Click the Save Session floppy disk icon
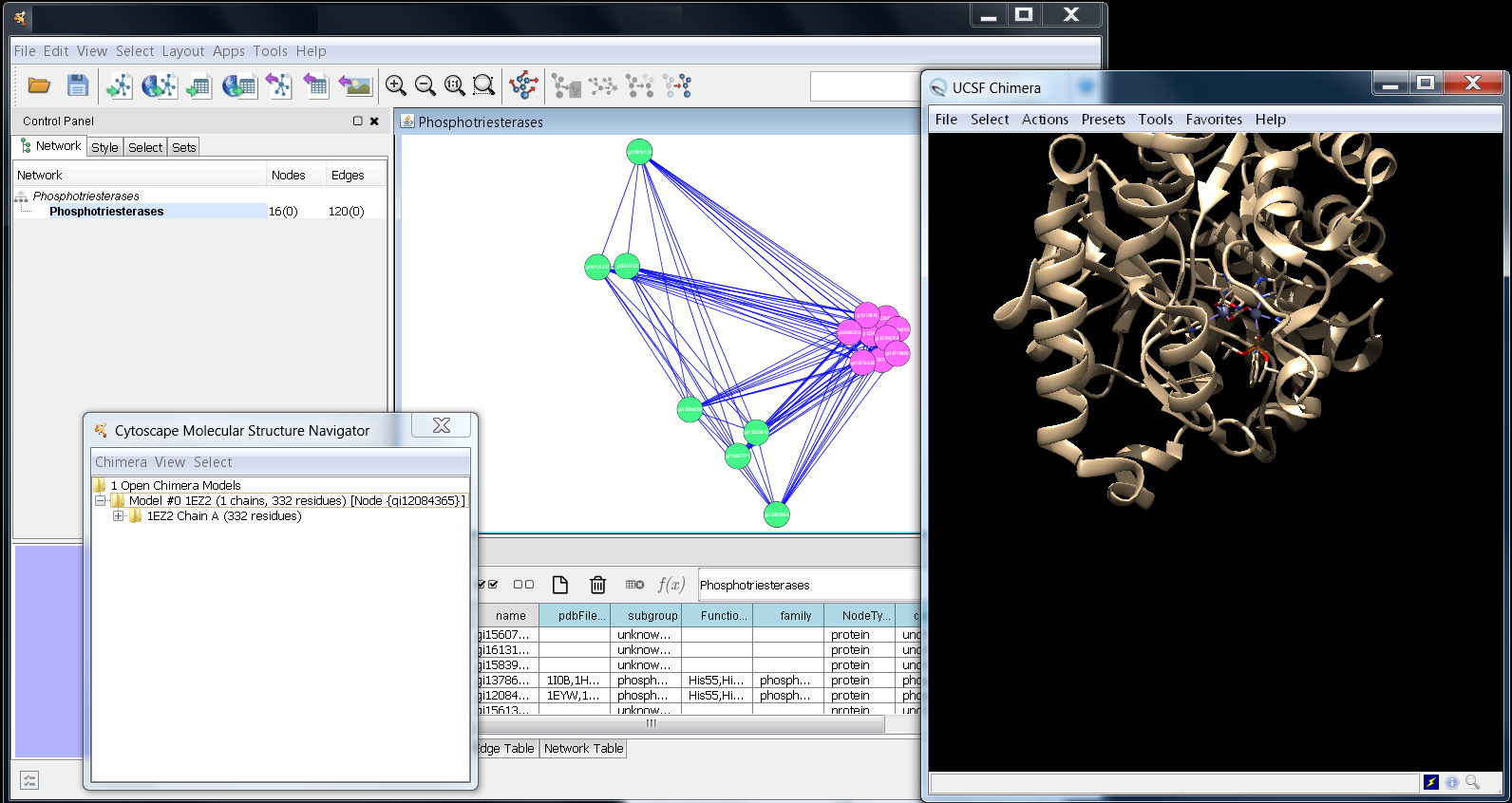Image resolution: width=1512 pixels, height=803 pixels. coord(78,86)
